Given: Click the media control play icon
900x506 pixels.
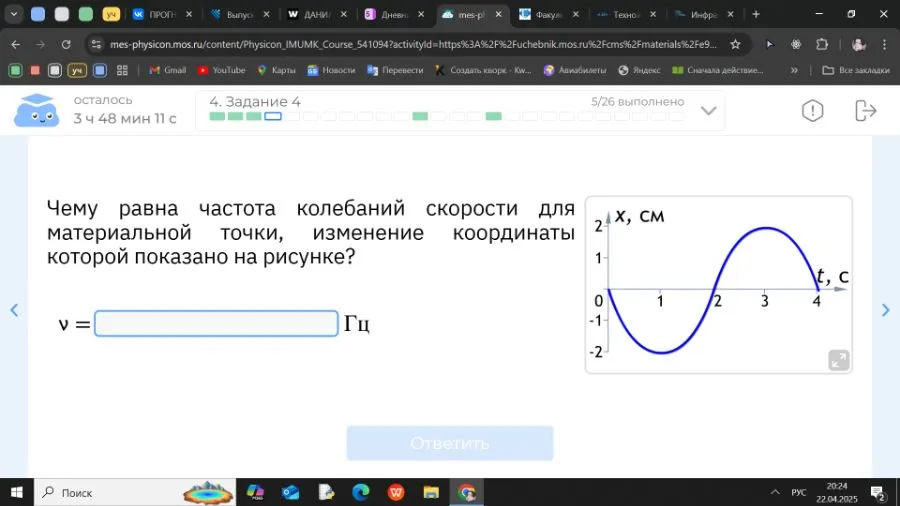Looking at the screenshot, I should [770, 44].
